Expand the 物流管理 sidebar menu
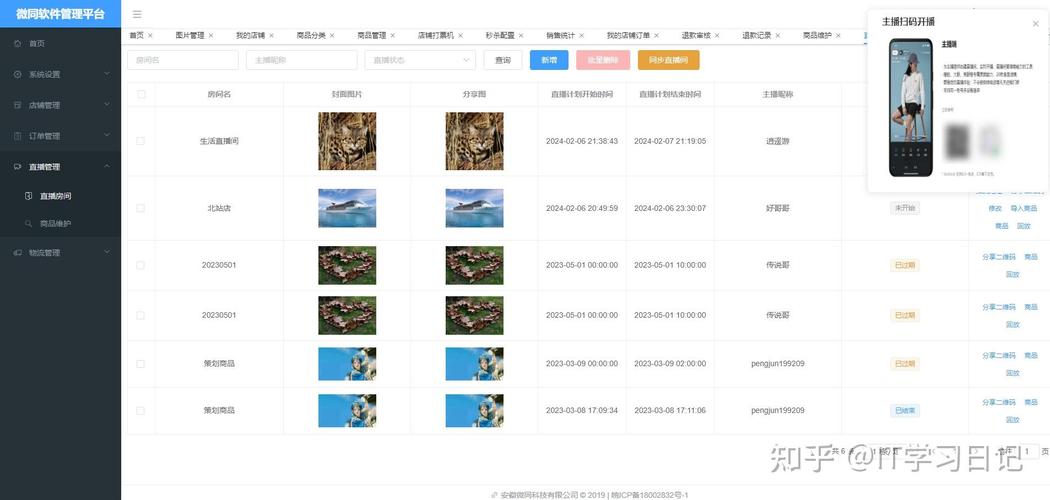 [x=106, y=252]
